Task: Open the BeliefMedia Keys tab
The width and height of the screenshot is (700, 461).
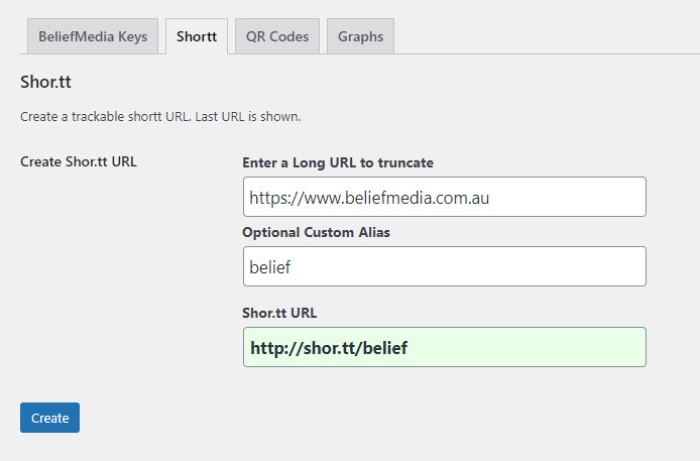Action: click(92, 37)
